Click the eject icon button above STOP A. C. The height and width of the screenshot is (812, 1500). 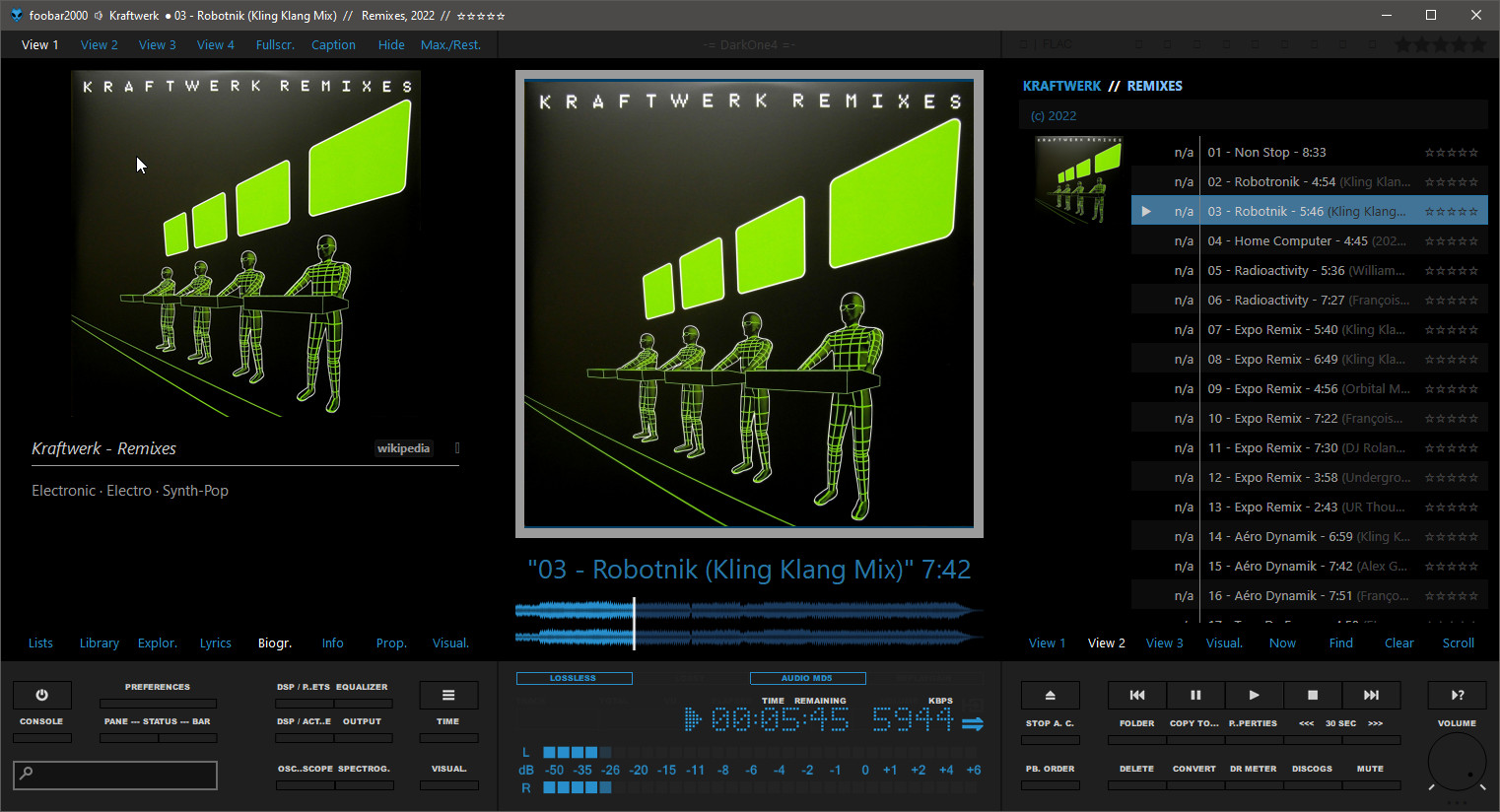click(1051, 695)
